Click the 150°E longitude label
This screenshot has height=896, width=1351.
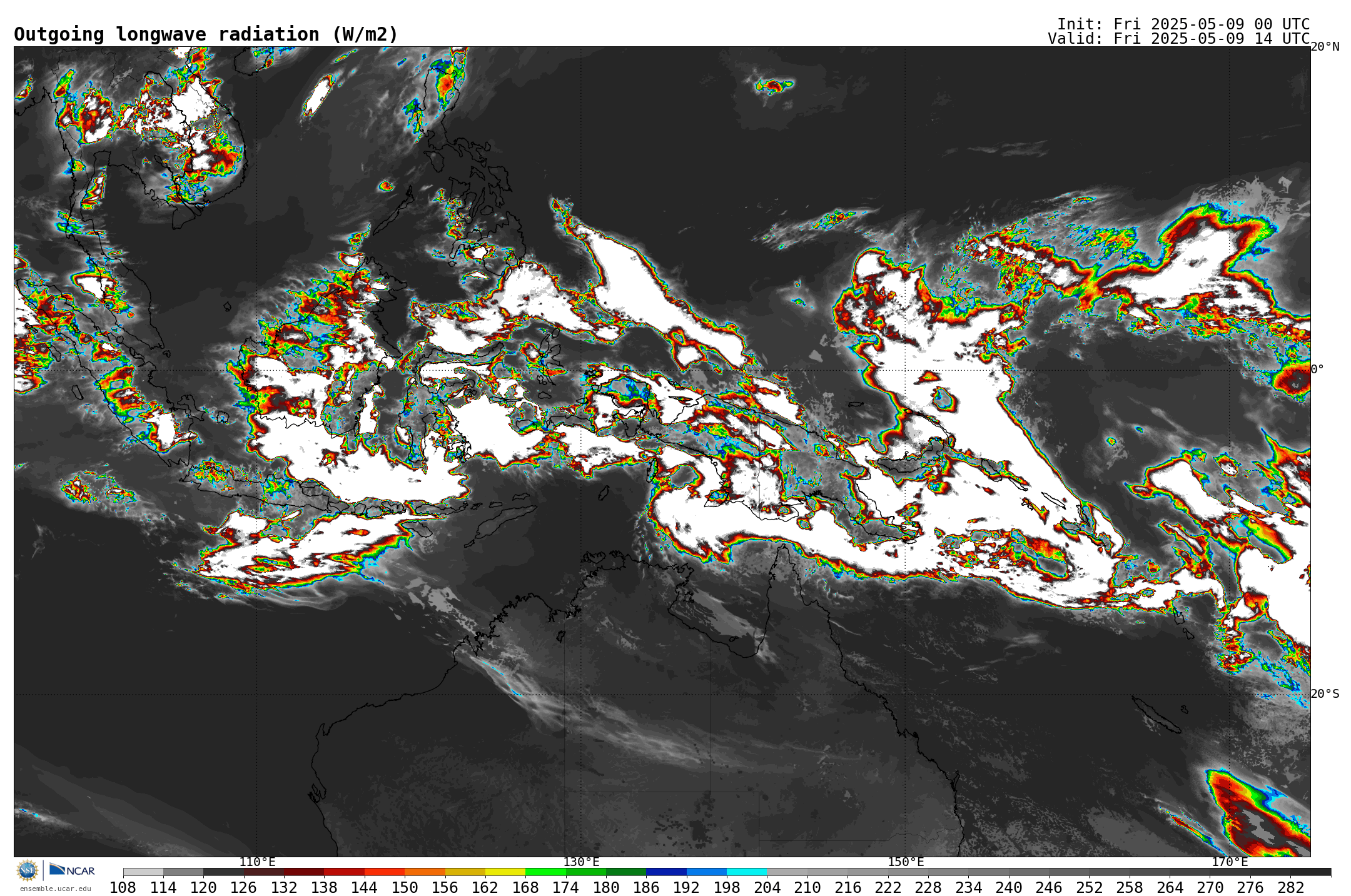[906, 862]
